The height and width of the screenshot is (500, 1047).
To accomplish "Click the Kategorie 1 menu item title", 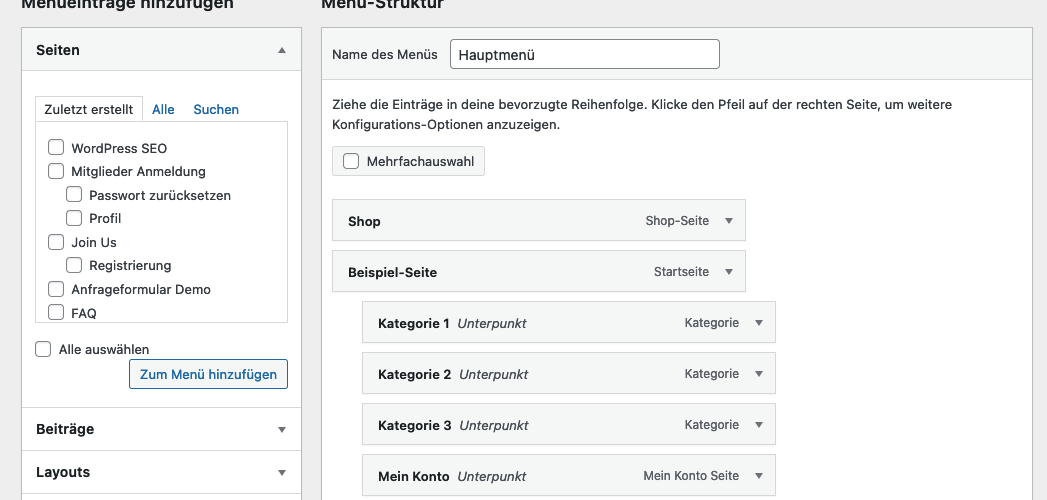I will (x=413, y=324).
